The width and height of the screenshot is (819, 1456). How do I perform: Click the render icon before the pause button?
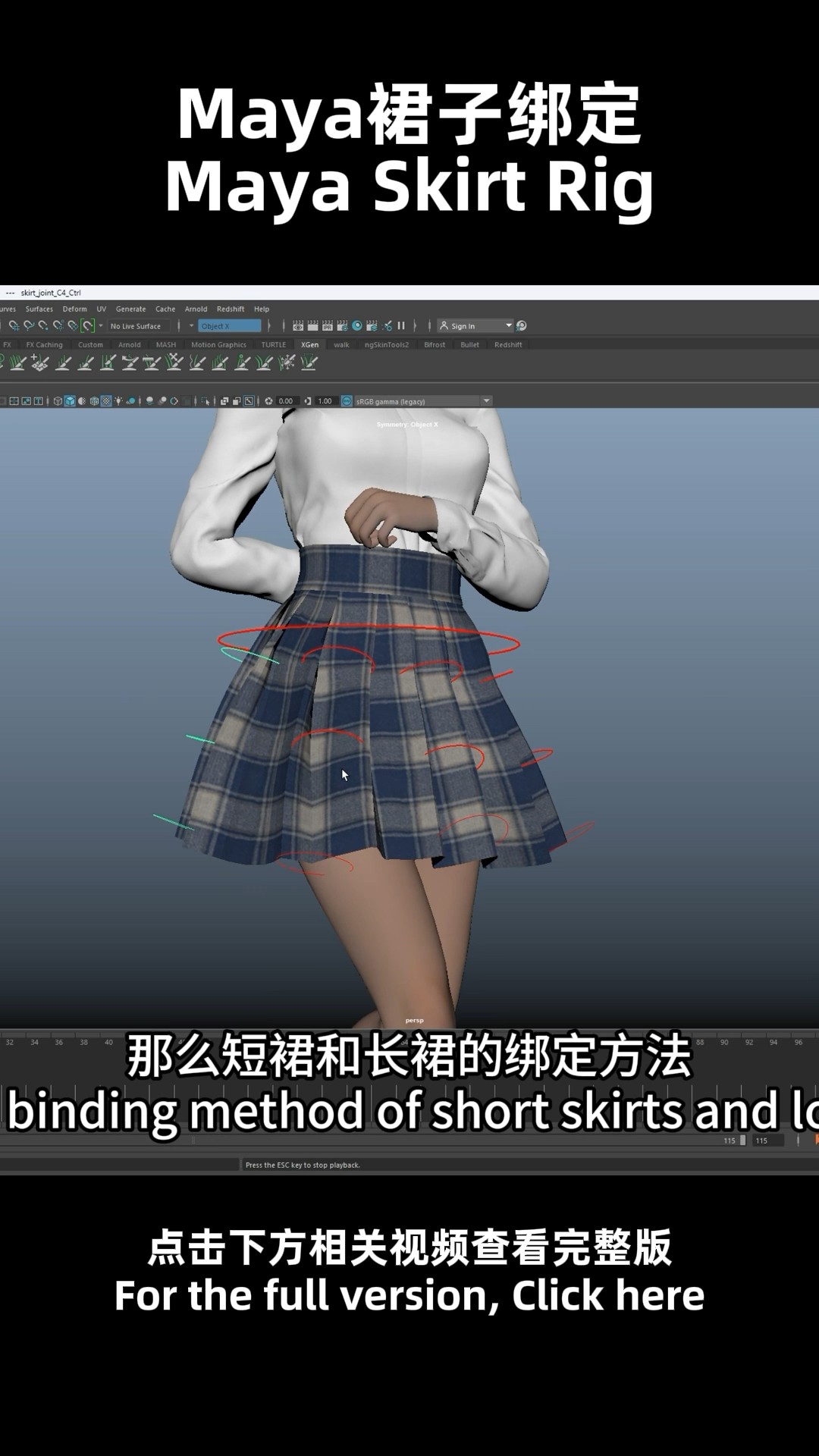click(x=387, y=325)
